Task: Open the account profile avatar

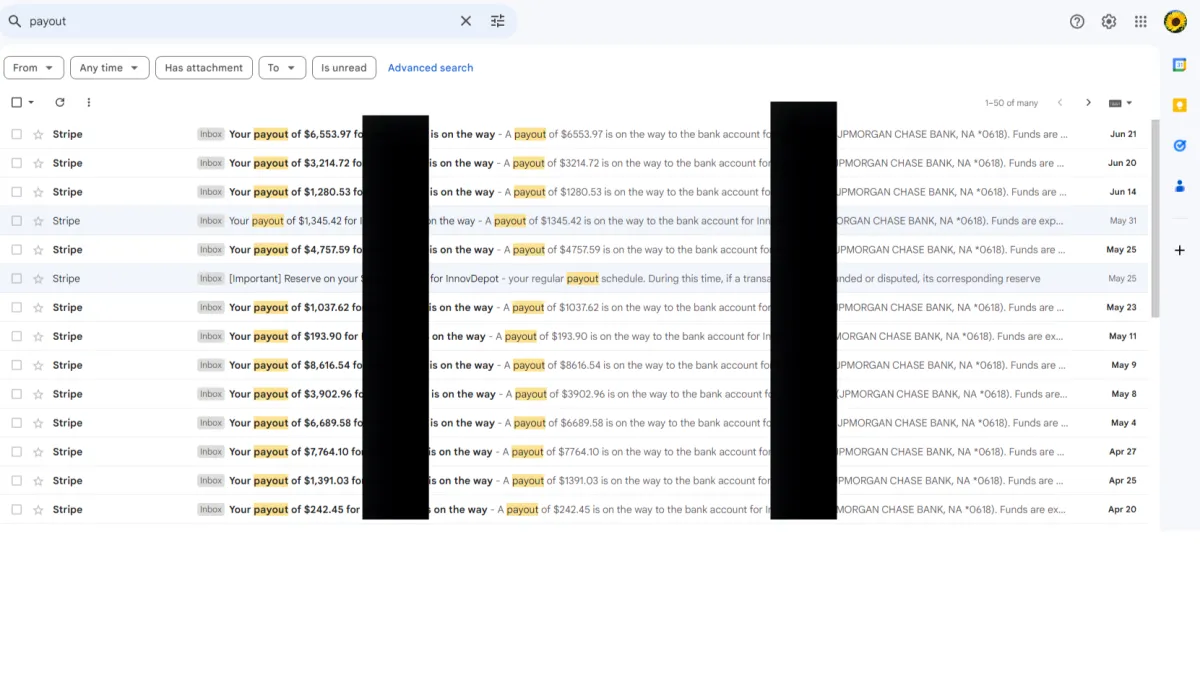Action: coord(1175,21)
